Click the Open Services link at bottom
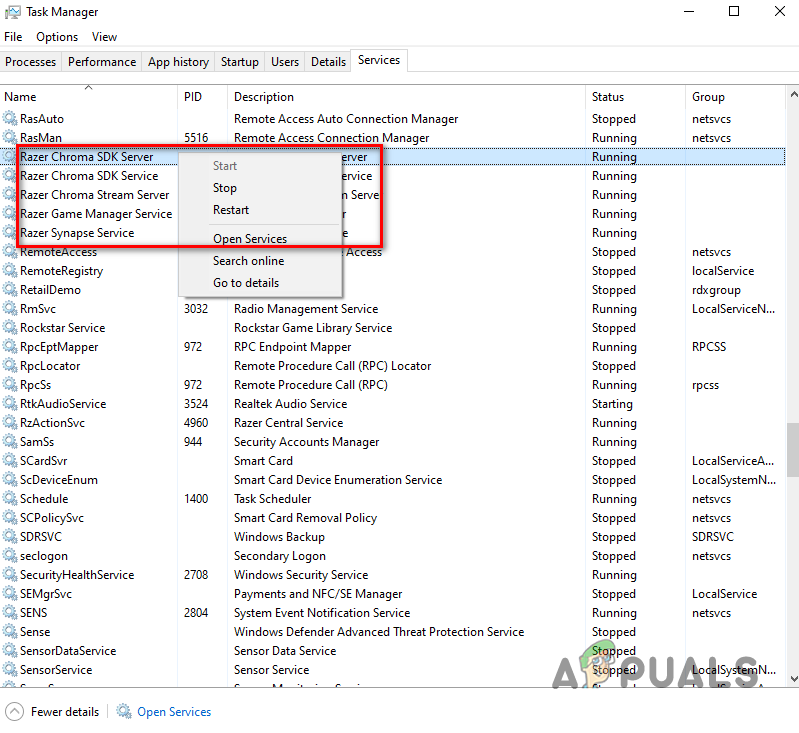The image size is (799, 733). point(174,712)
